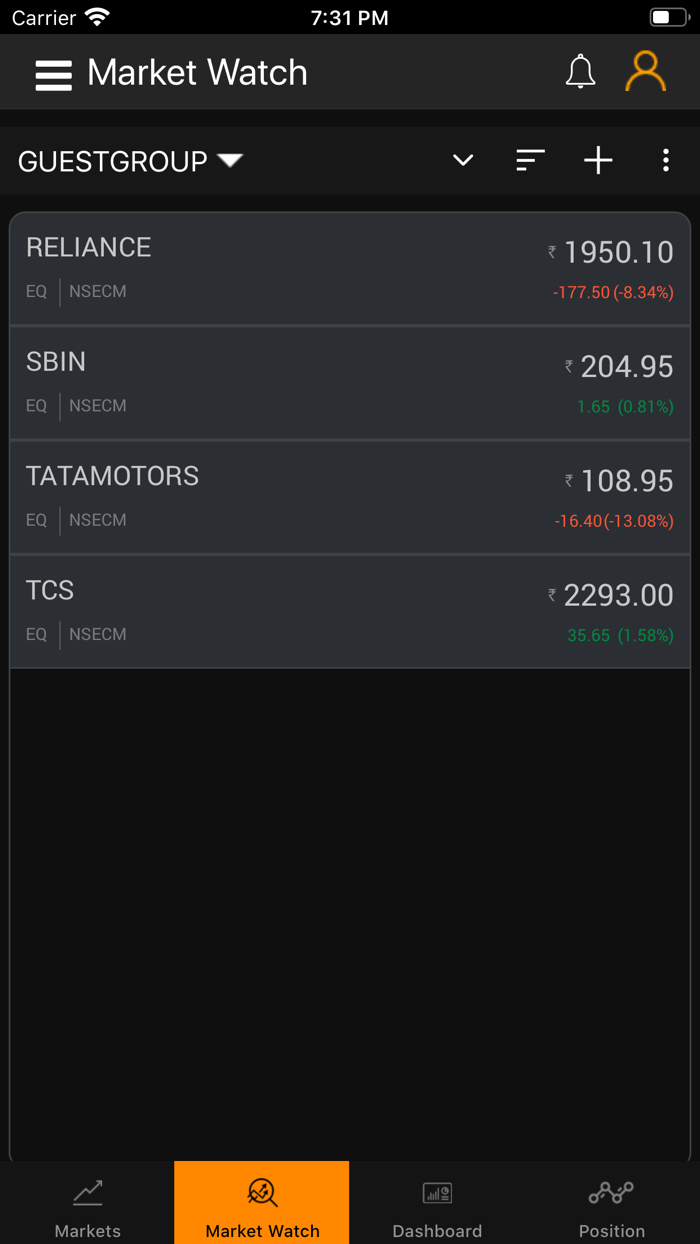Click the Position connected-nodes icon

[611, 1191]
